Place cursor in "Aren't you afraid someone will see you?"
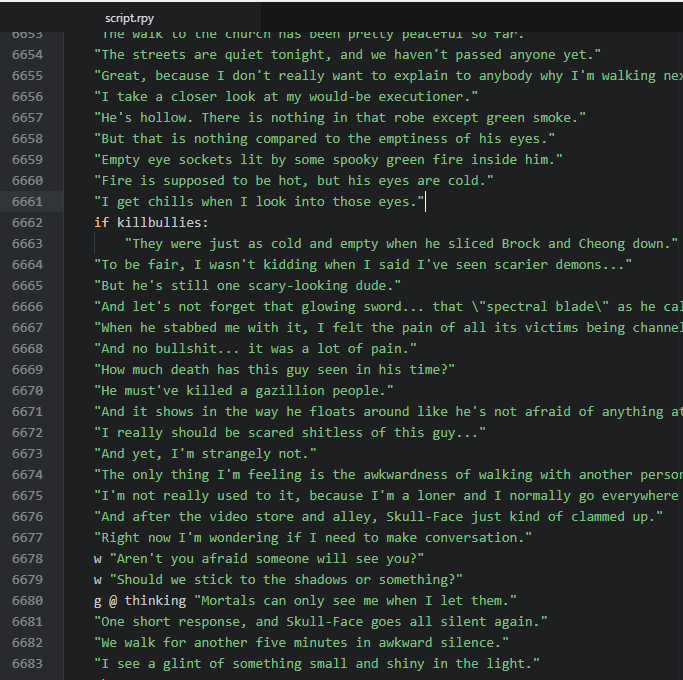683x680 pixels. (x=267, y=559)
